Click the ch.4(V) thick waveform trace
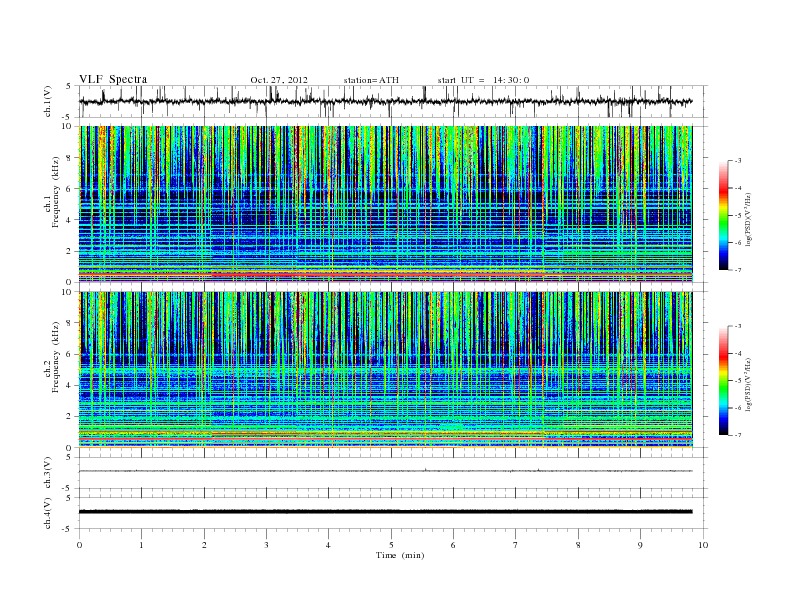Image resolution: width=792 pixels, height=612 pixels. pyautogui.click(x=385, y=512)
